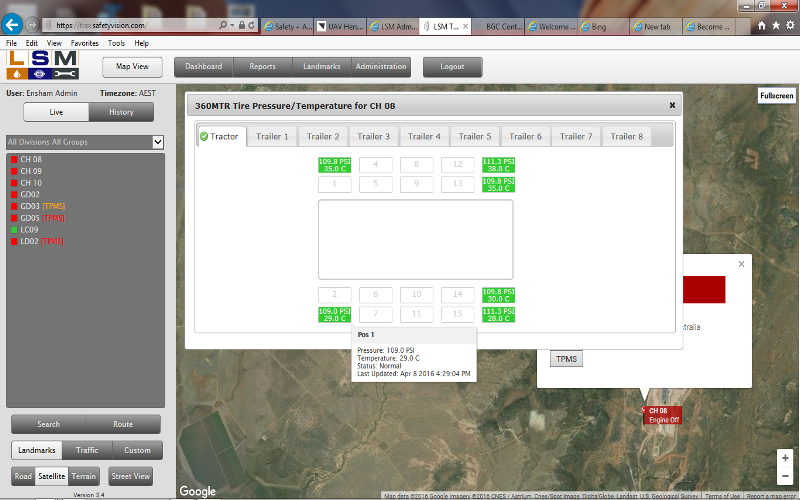Screen dimensions: 800x500
Task: Click the CH 08 Engine Off map marker
Action: click(661, 415)
